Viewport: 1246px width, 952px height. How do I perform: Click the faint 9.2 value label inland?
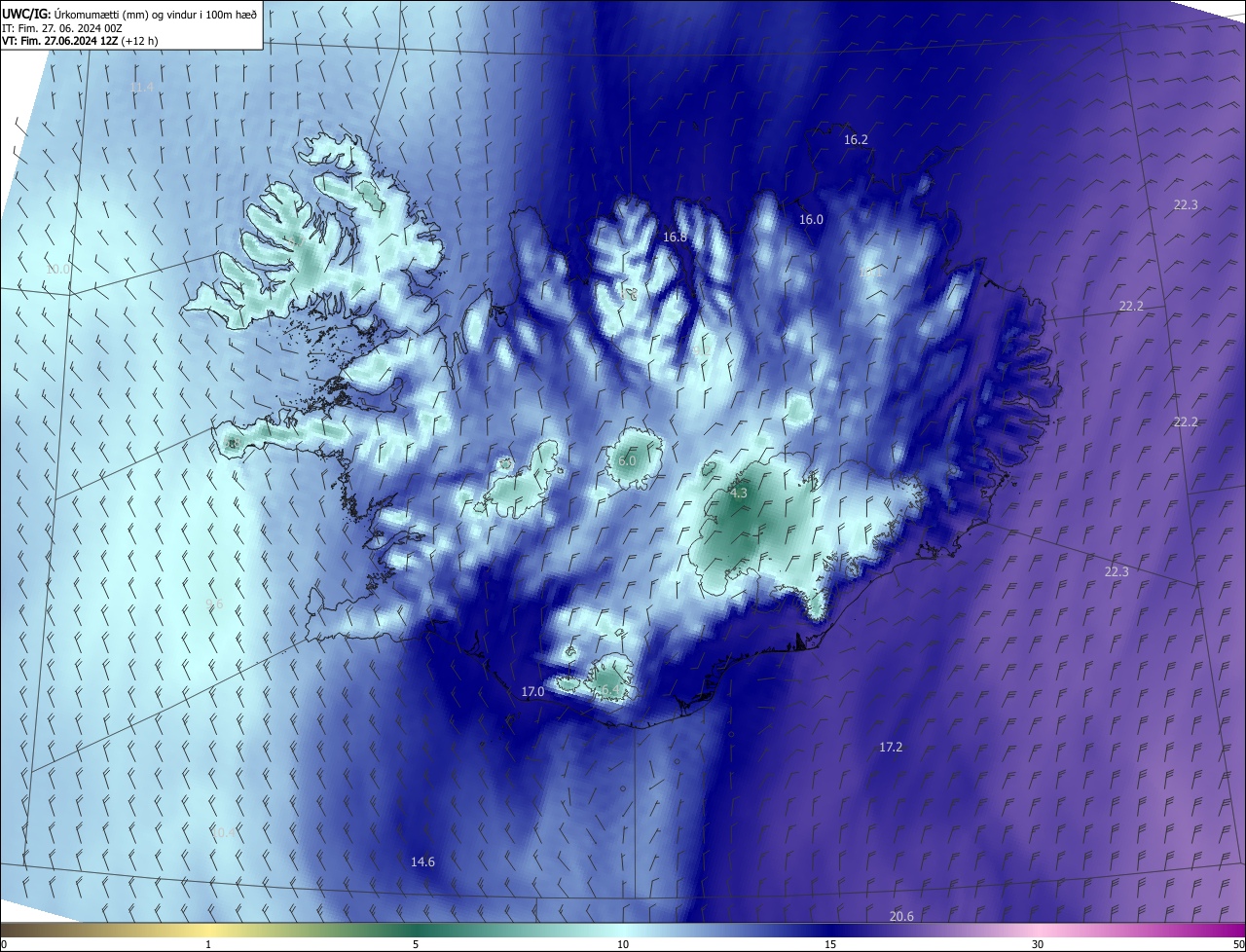pyautogui.click(x=701, y=350)
